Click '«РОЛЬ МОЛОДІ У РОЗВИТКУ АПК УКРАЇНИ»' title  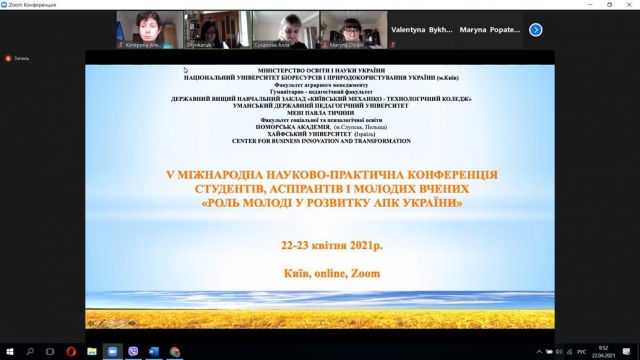coord(332,203)
